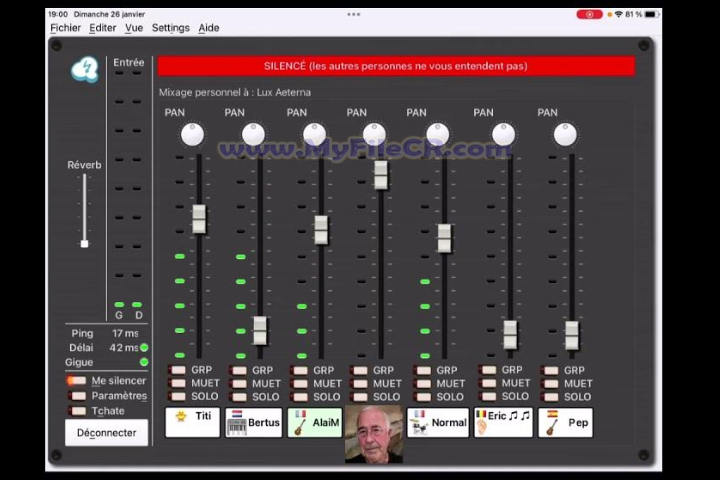This screenshot has height=480, width=720.
Task: Toggle the Tchate switch
Action: coord(77,411)
